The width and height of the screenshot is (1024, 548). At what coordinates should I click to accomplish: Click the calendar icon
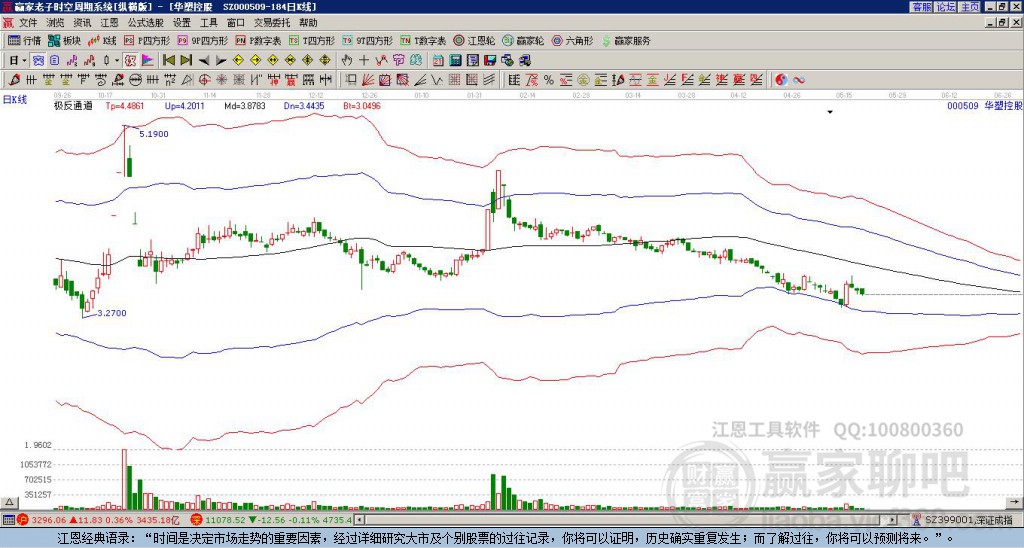[438, 61]
